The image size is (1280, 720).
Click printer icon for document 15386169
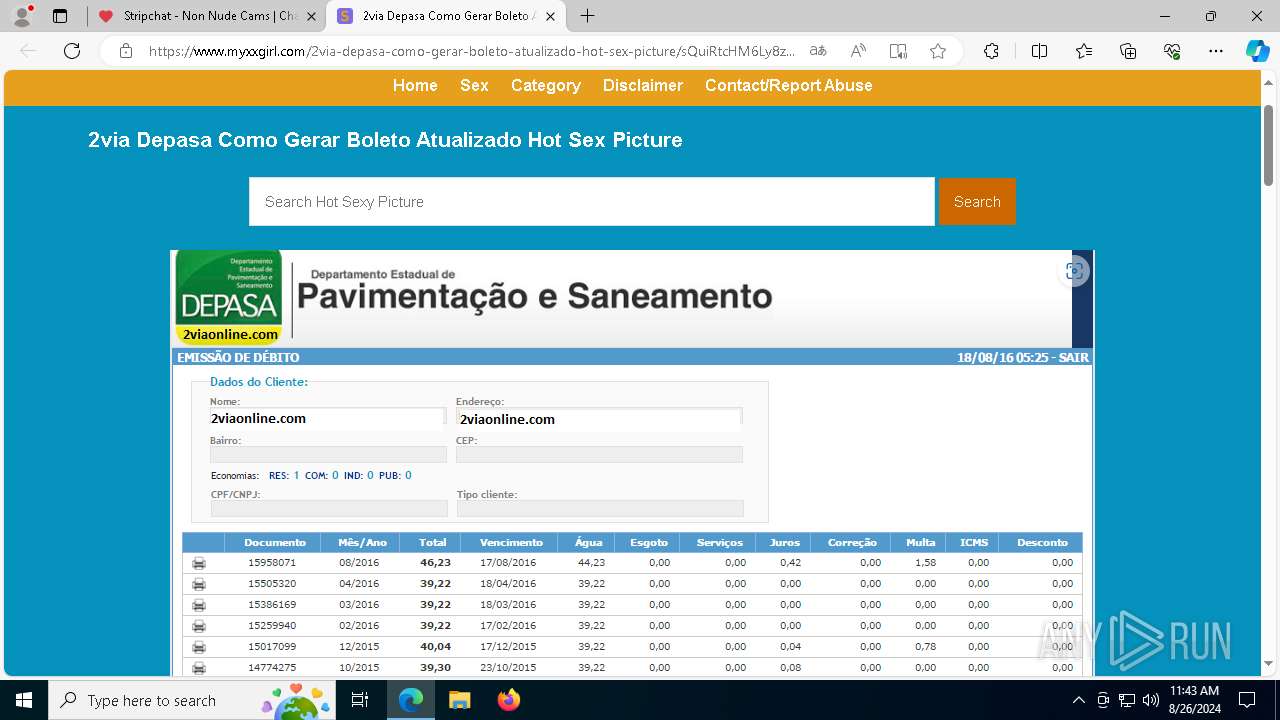[x=199, y=605]
